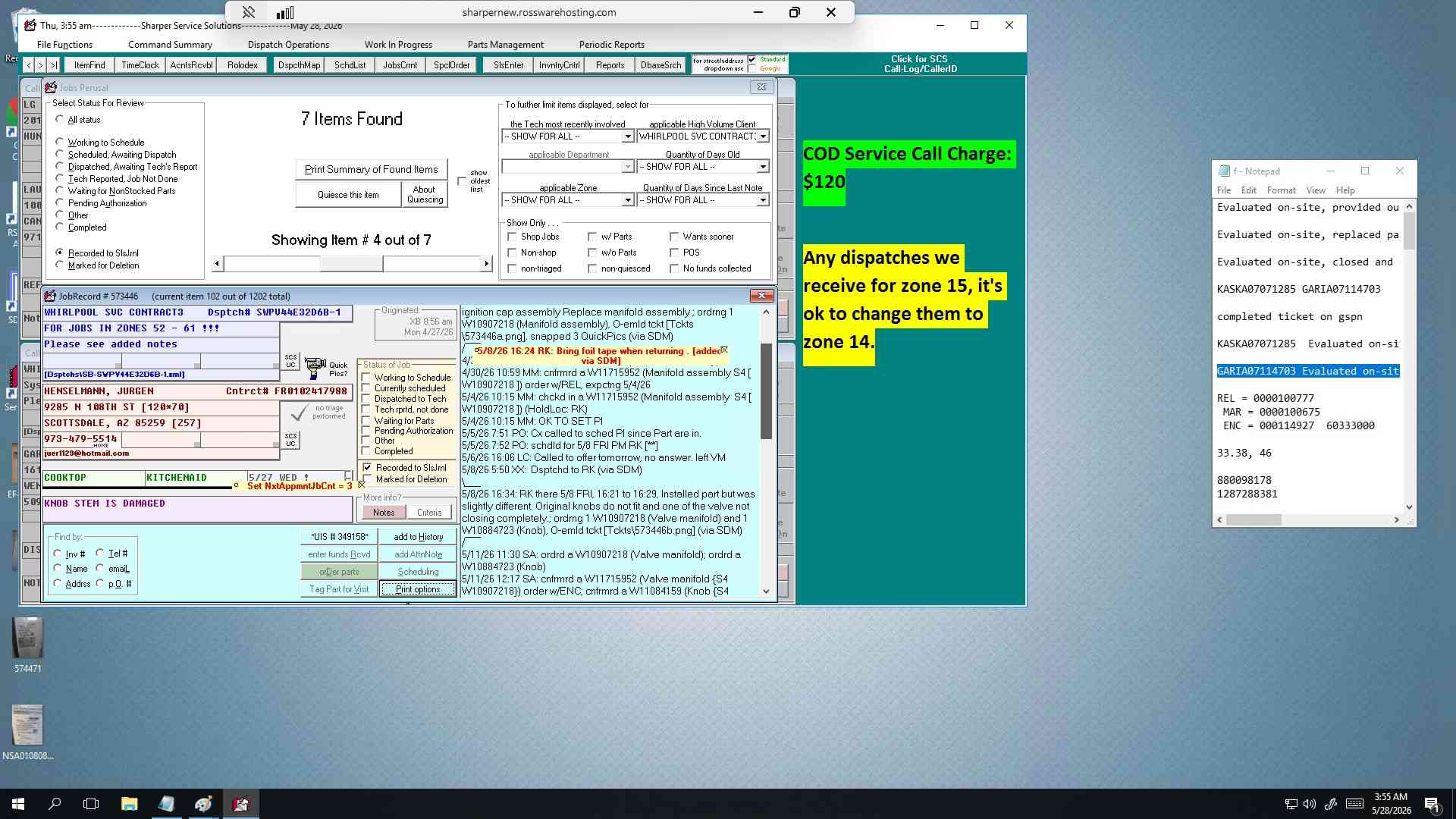This screenshot has height=819, width=1456.
Task: Open the Parts Management menu
Action: 505,45
